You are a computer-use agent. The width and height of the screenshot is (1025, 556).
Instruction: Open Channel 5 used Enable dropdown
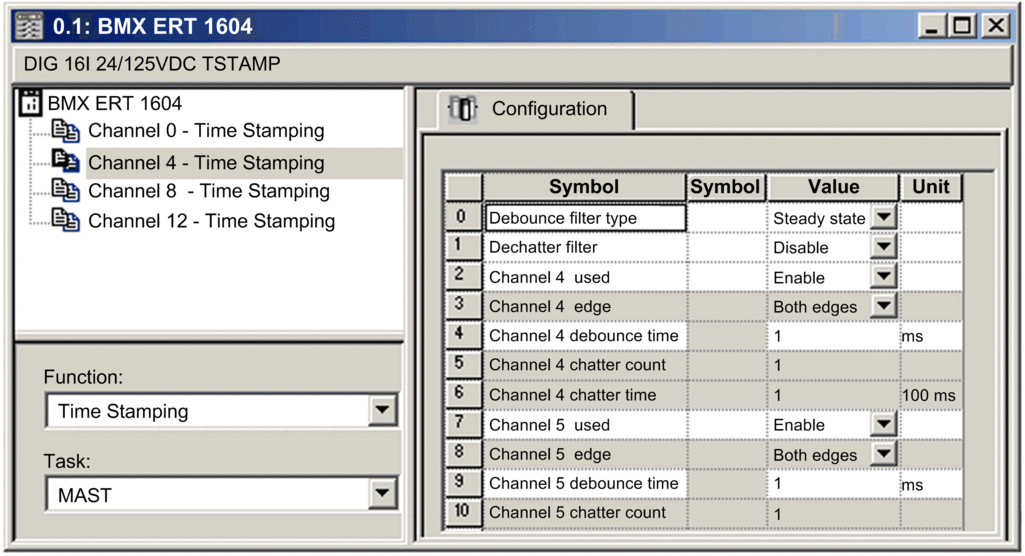point(884,424)
